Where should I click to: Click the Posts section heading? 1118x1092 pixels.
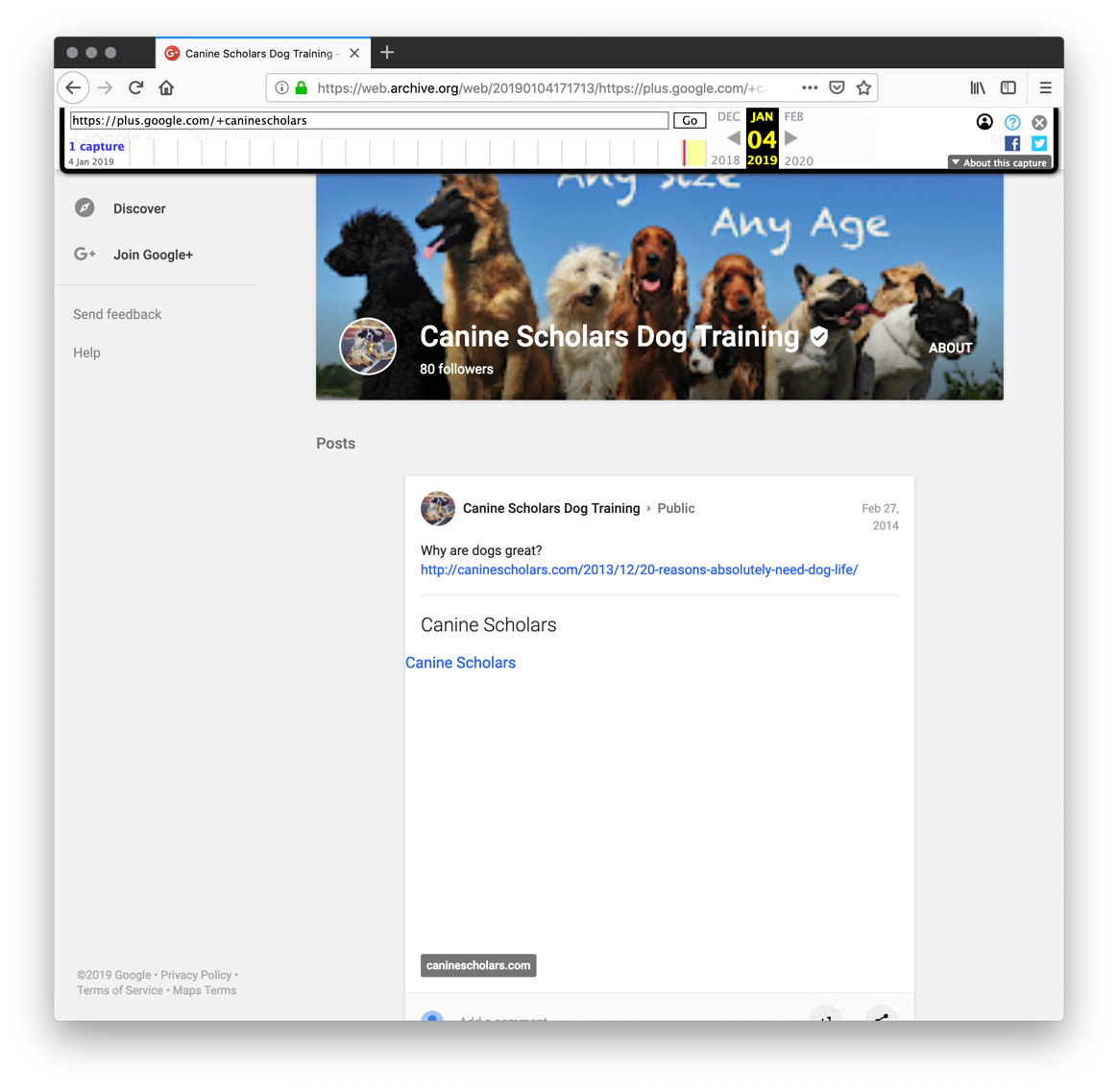click(x=336, y=444)
